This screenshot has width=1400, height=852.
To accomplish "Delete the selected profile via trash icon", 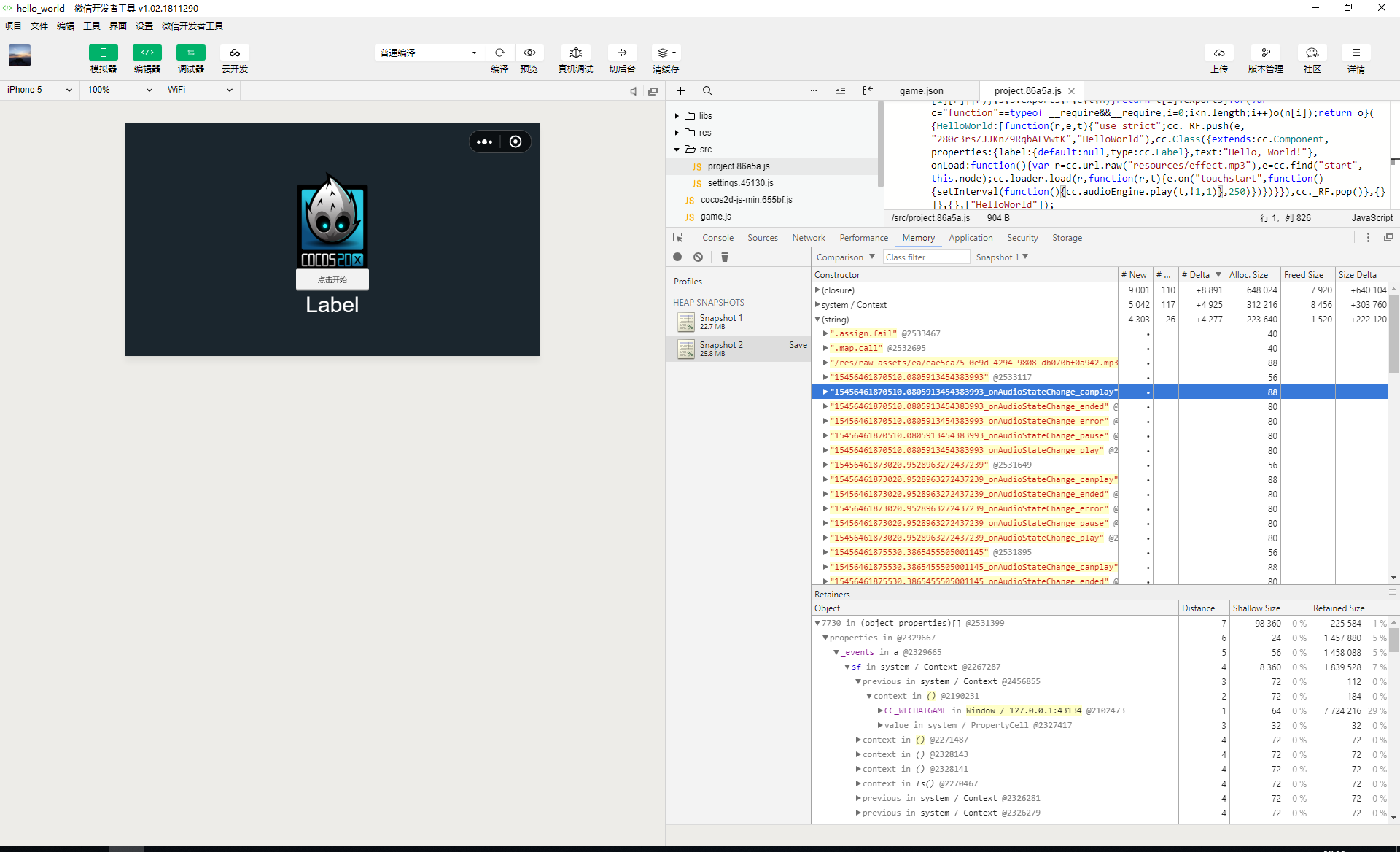I will (x=724, y=257).
